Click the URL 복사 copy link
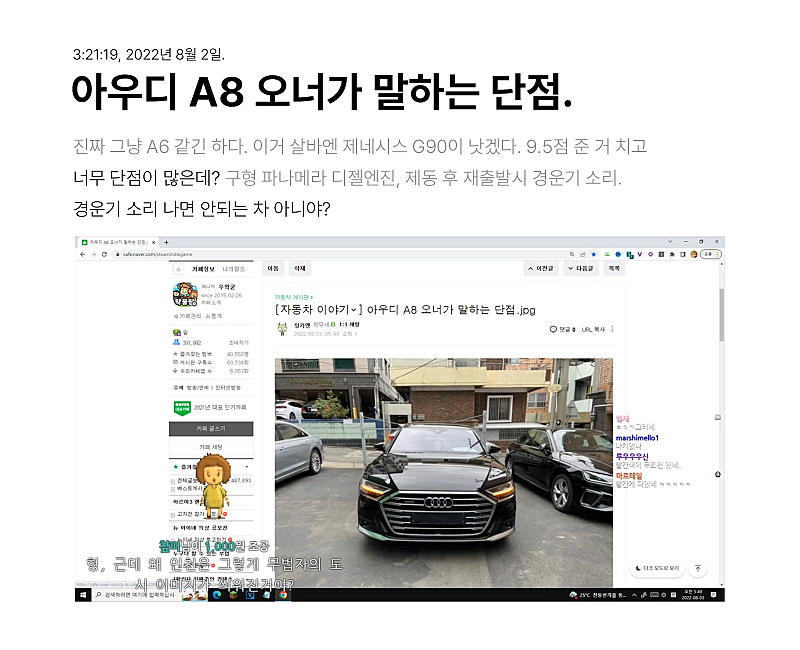 point(595,329)
